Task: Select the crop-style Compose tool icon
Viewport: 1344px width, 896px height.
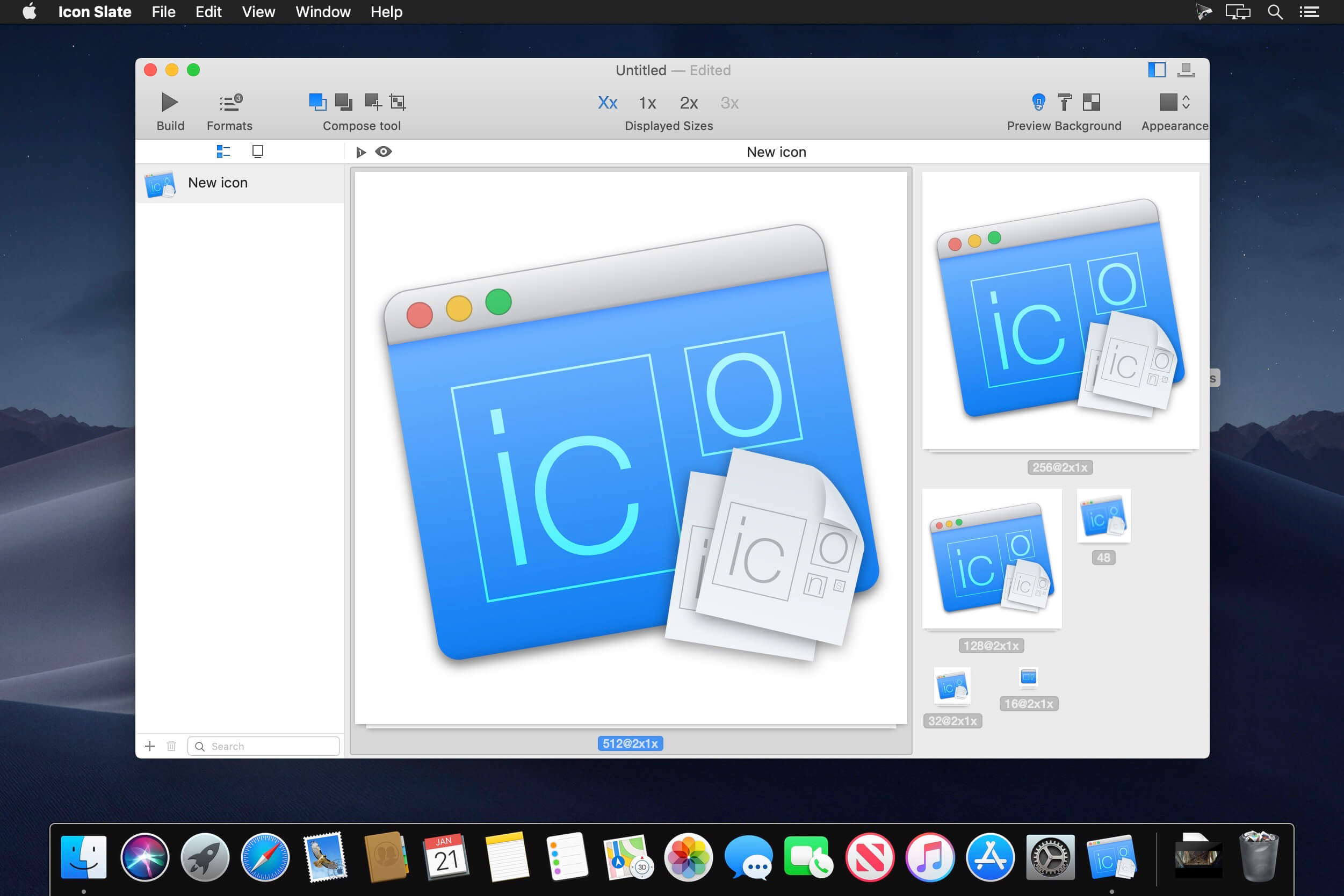Action: (x=398, y=102)
